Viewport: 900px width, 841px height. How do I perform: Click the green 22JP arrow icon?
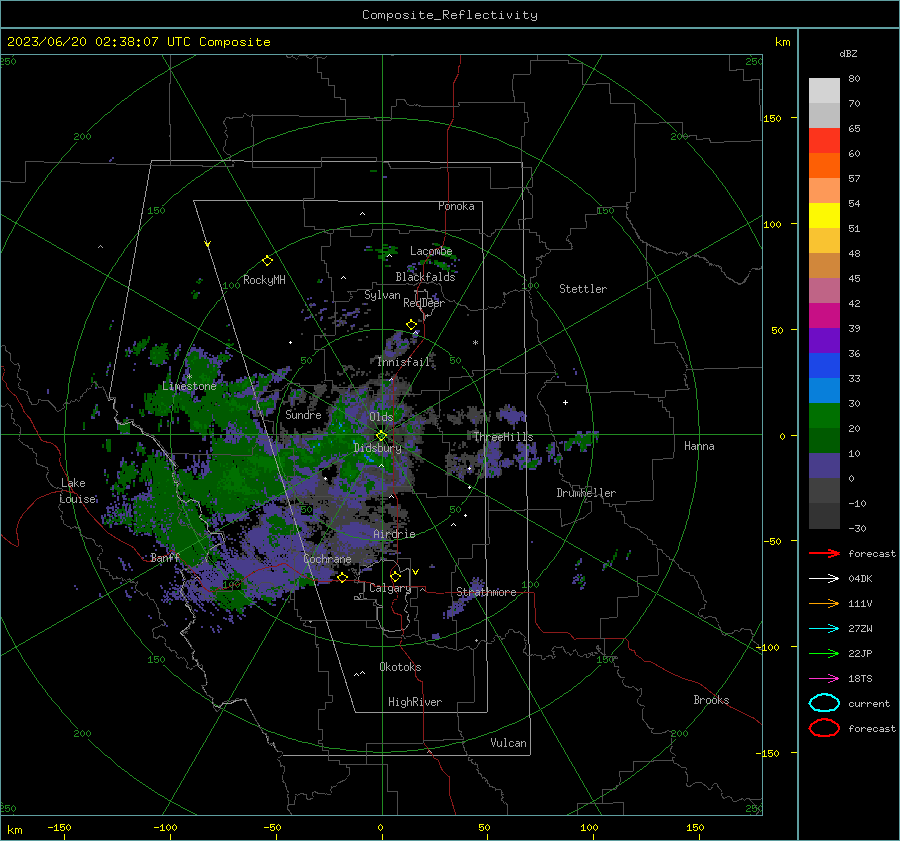pyautogui.click(x=824, y=653)
